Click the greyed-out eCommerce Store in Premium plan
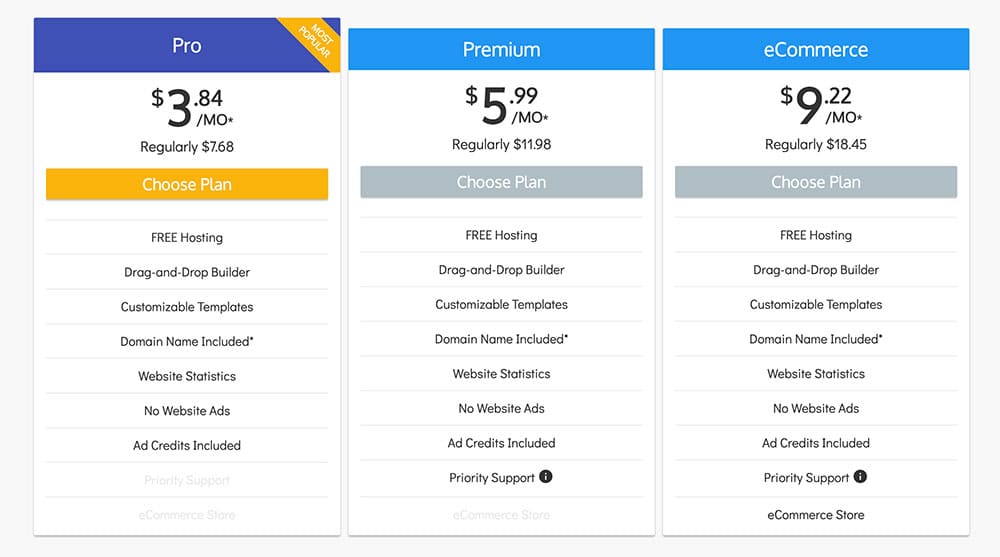 [501, 515]
